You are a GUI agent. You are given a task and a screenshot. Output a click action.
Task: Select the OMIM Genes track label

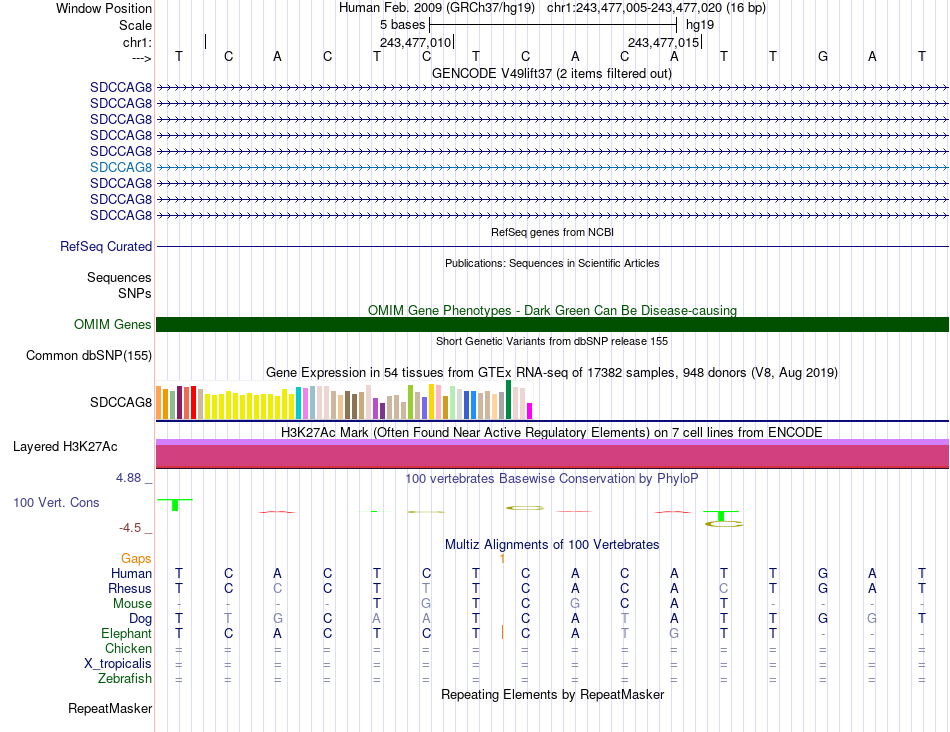pyautogui.click(x=112, y=324)
